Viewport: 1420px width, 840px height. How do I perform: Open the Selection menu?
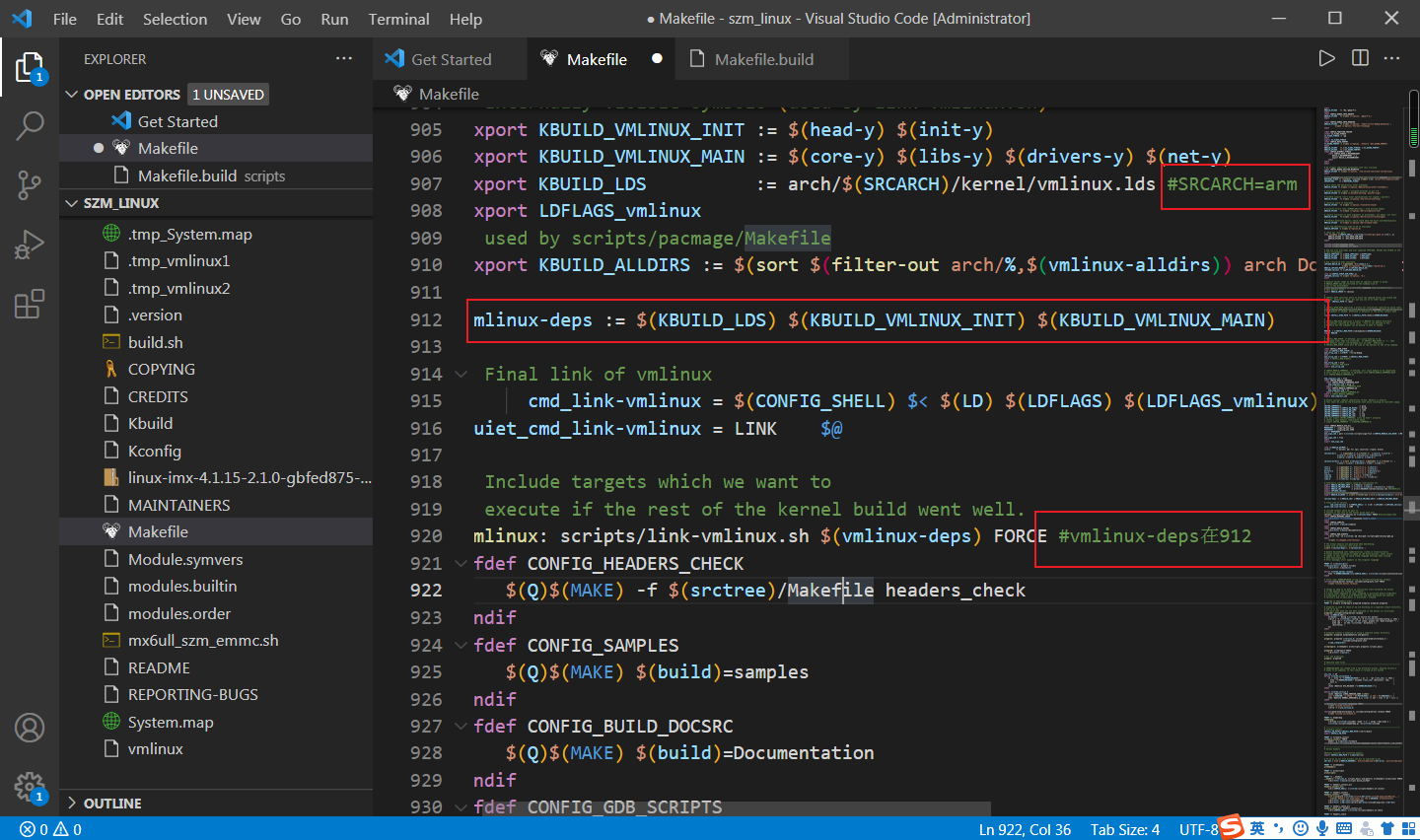176,19
